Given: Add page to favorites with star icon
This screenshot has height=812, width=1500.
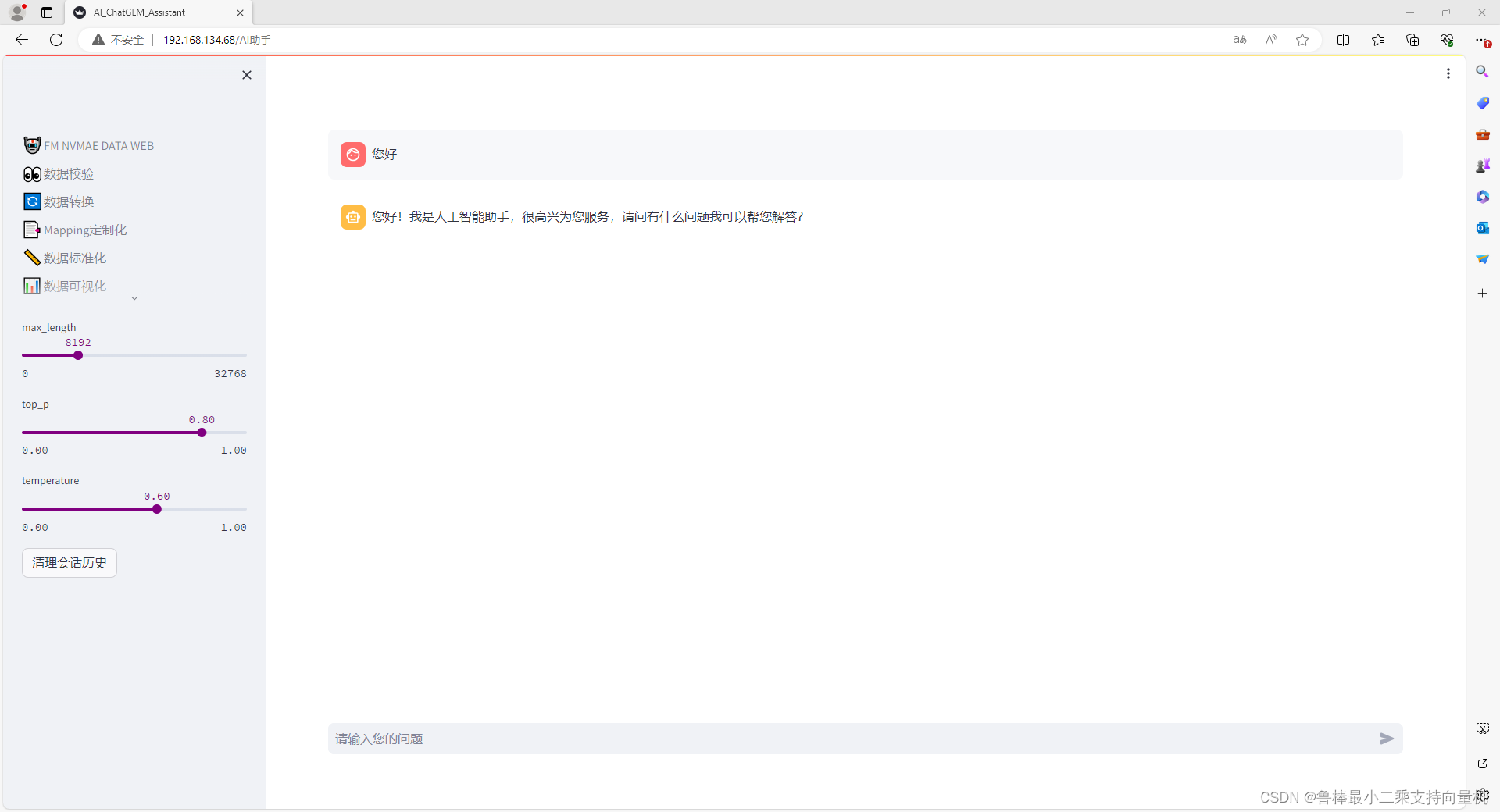Looking at the screenshot, I should coord(1302,40).
